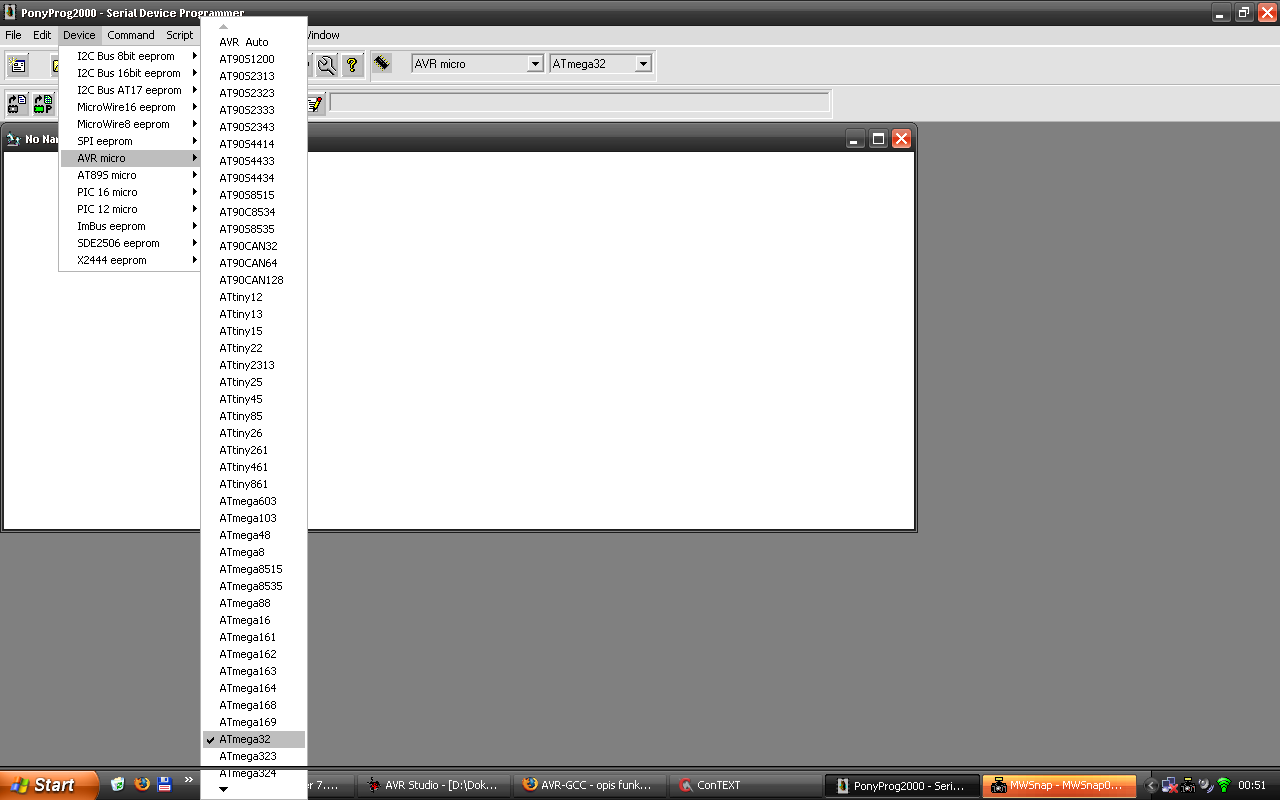Pick ATtiny2313 from the AVR submenu
The image size is (1280, 800).
point(247,365)
